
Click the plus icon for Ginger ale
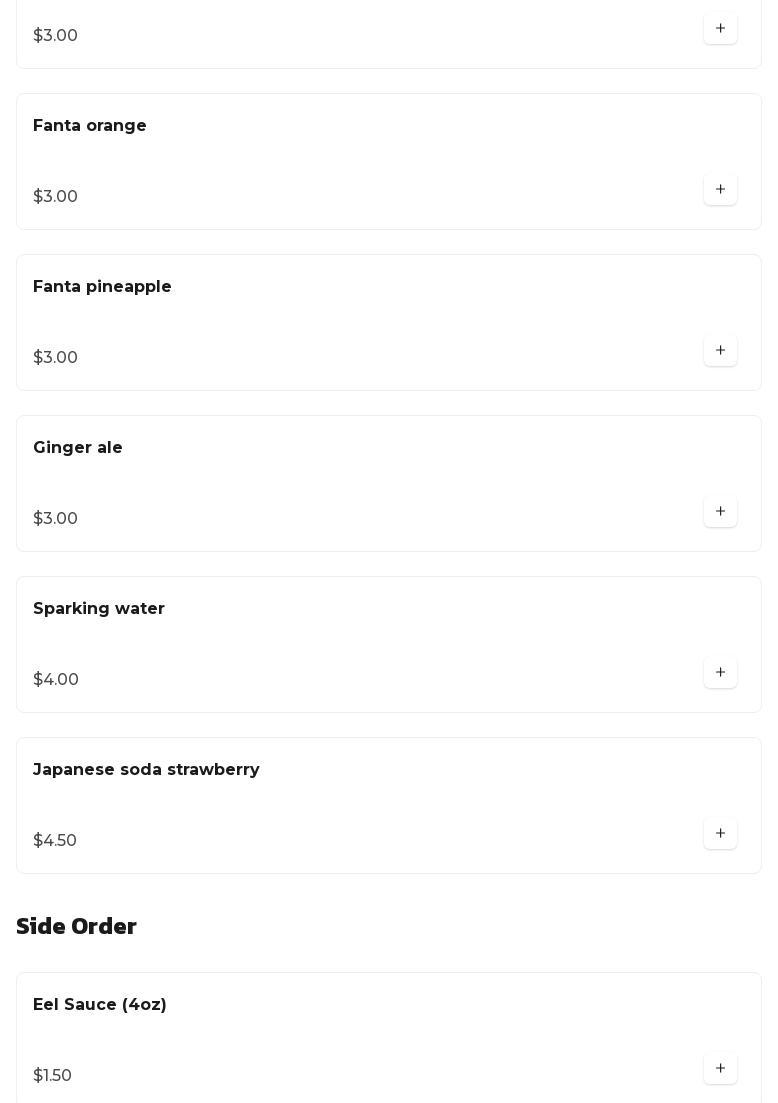coord(720,511)
